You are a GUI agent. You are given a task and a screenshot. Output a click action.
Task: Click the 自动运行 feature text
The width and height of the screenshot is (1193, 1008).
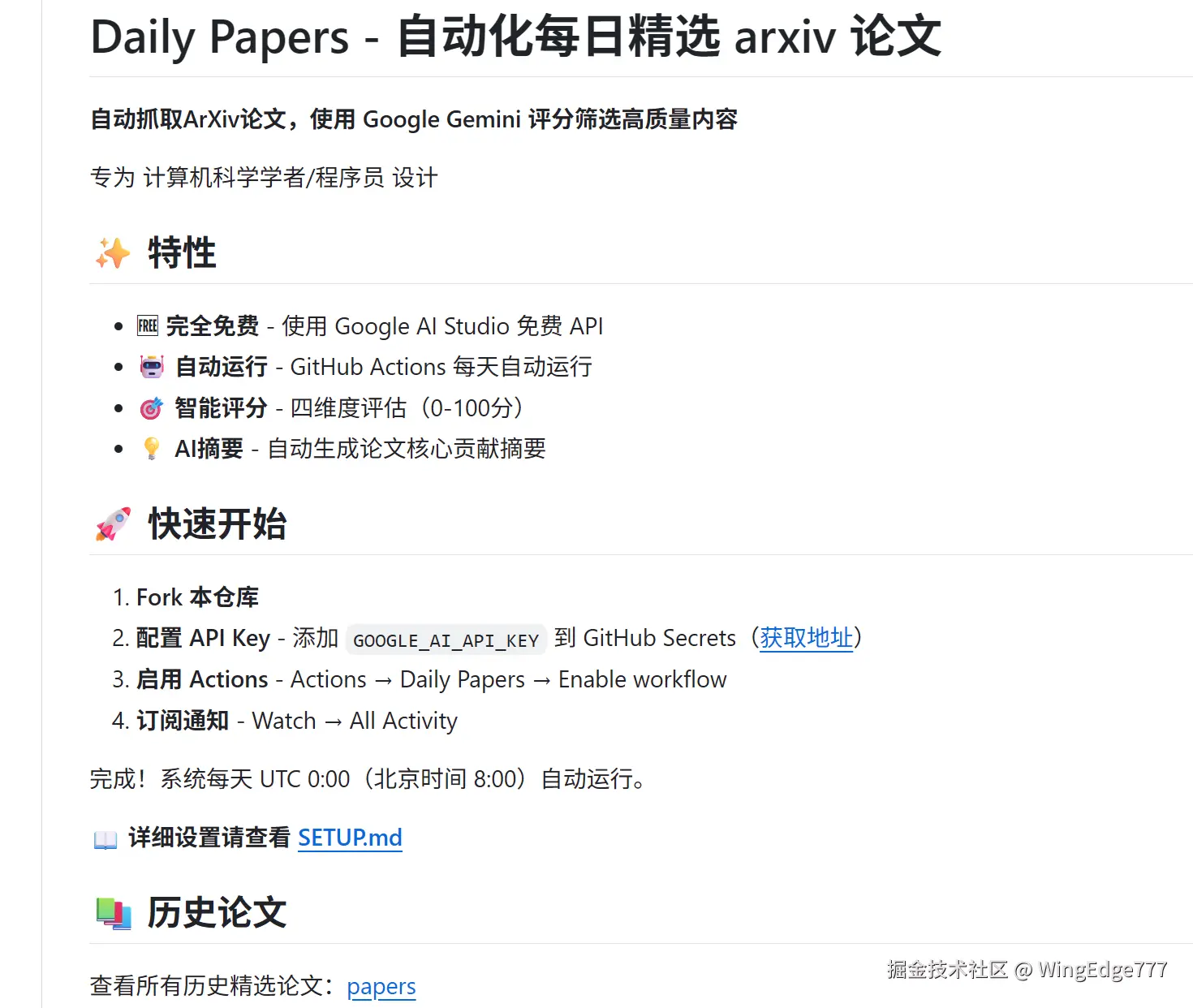click(x=222, y=367)
